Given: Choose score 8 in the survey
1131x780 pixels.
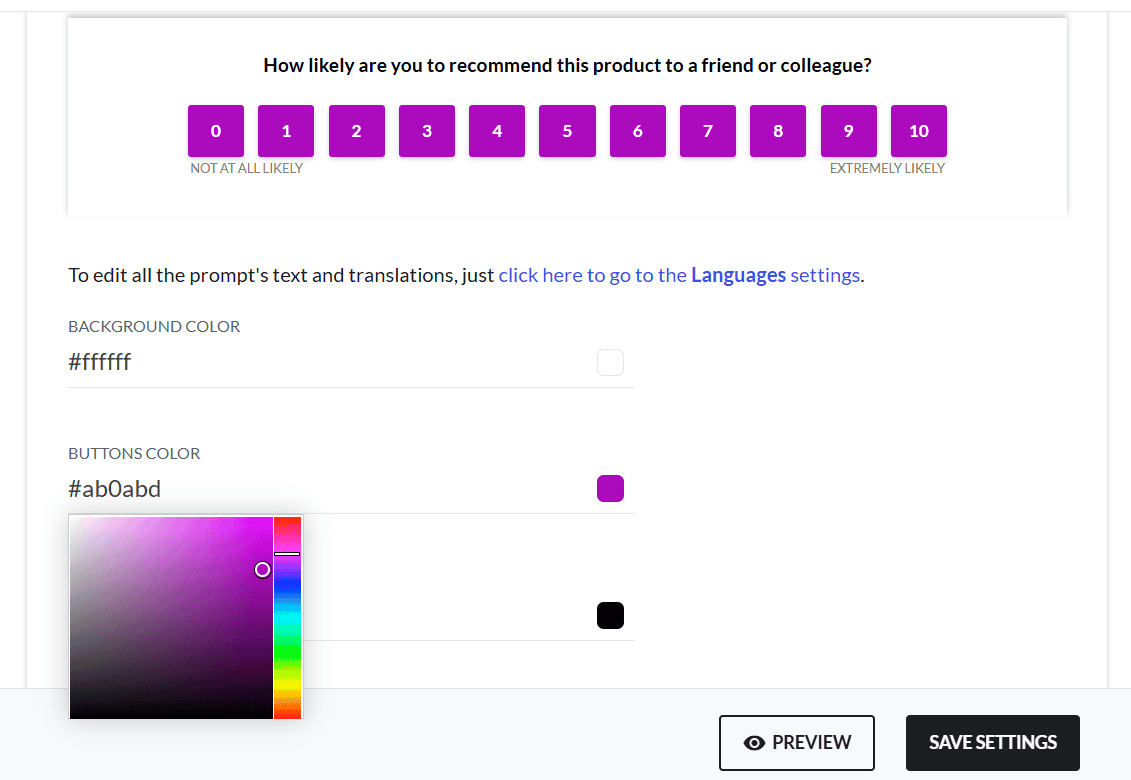Looking at the screenshot, I should 778,131.
